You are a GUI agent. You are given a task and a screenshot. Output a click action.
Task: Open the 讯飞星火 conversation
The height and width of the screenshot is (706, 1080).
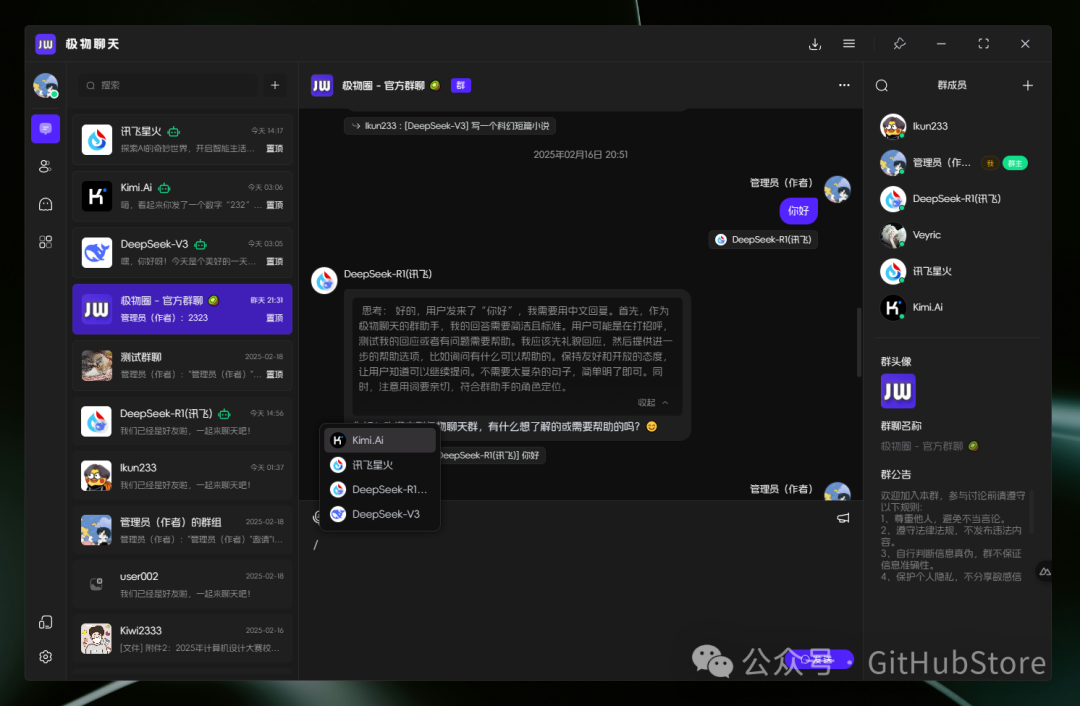[183, 140]
